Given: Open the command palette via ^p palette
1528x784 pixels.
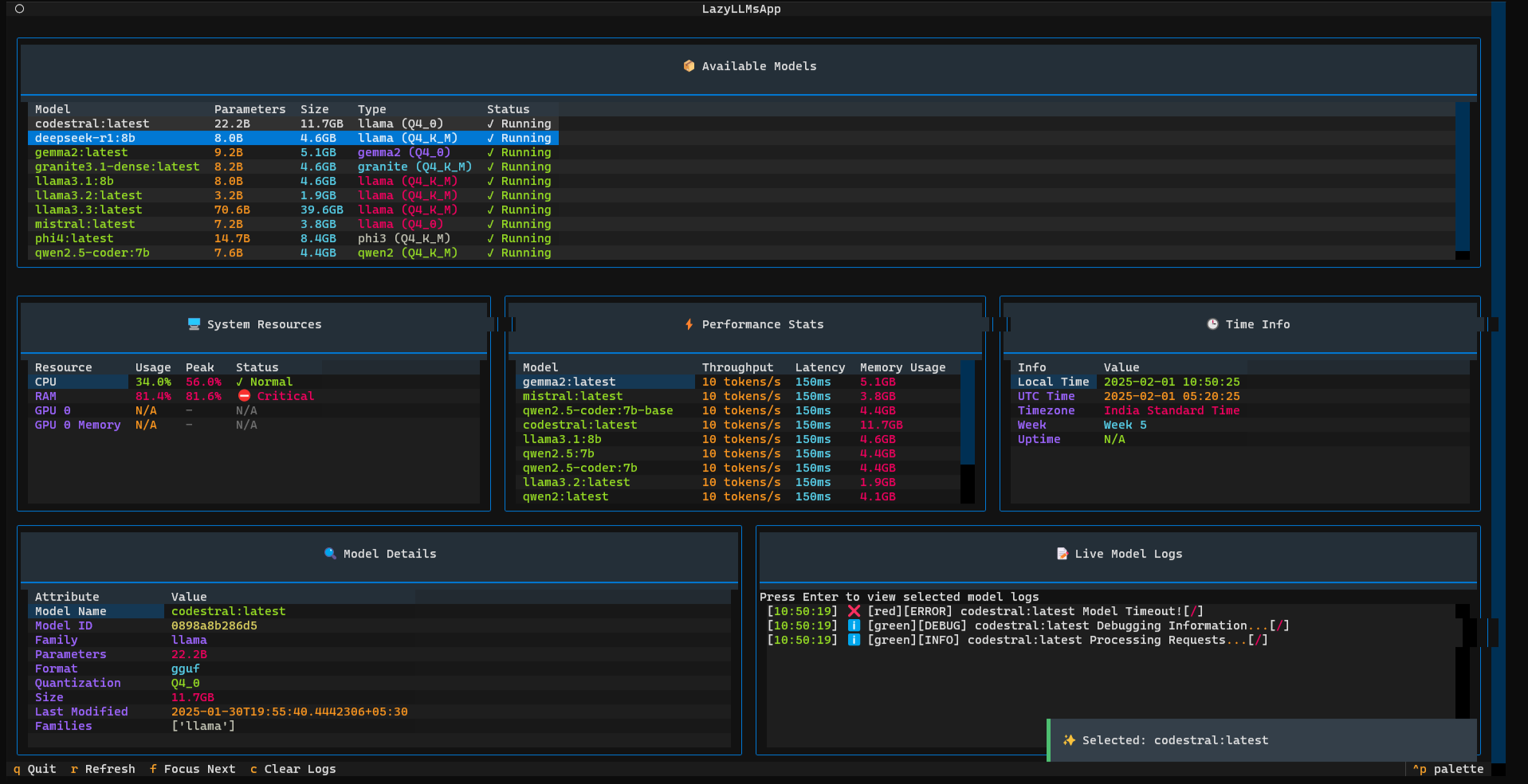Looking at the screenshot, I should click(1447, 768).
